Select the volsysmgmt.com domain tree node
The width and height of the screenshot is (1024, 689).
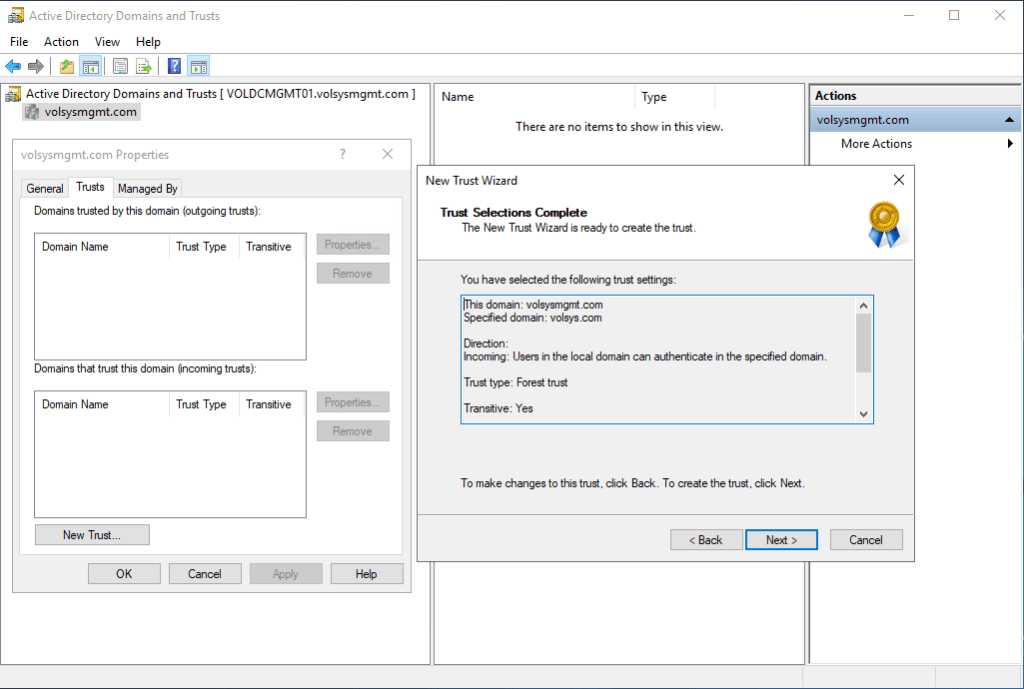[90, 112]
